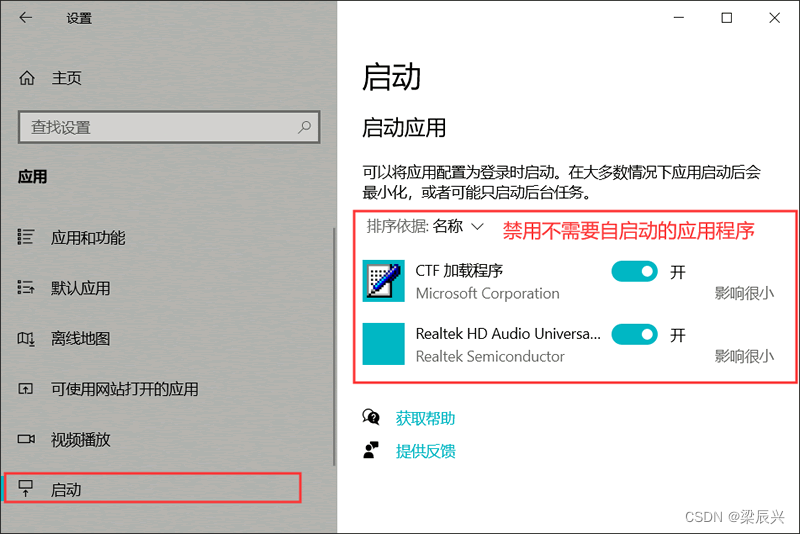Close the Settings window
Image resolution: width=800 pixels, height=534 pixels.
774,18
